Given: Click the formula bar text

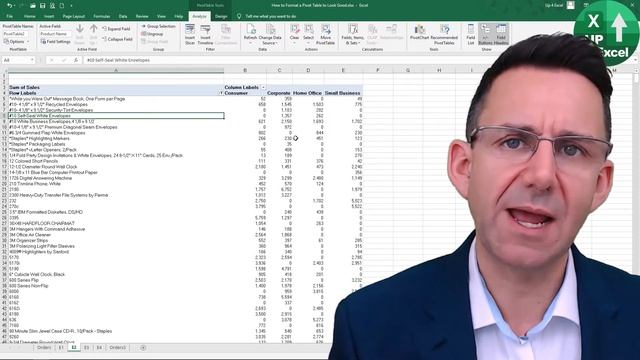Looking at the screenshot, I should click(118, 60).
